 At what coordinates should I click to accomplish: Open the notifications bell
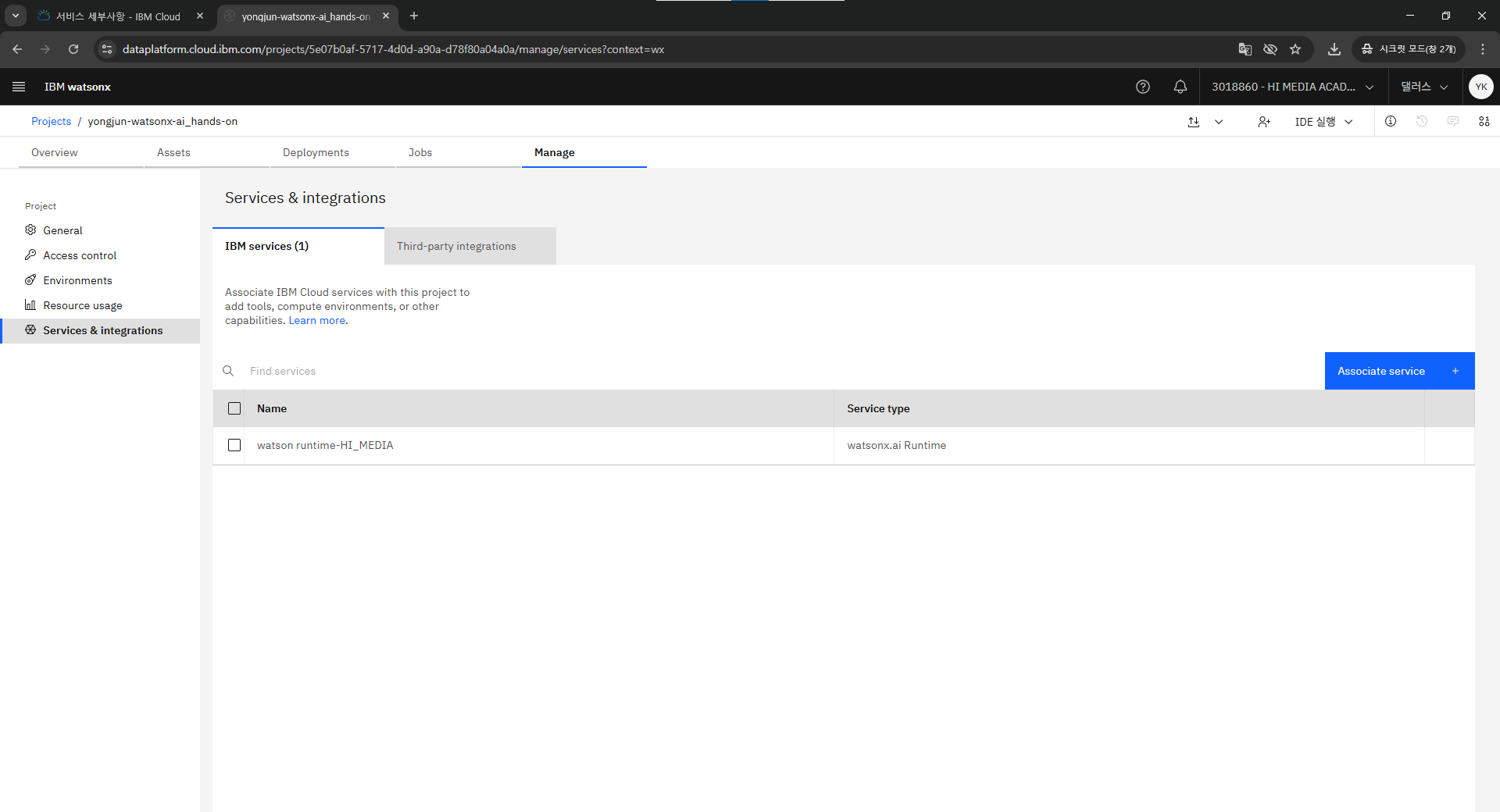click(x=1180, y=87)
